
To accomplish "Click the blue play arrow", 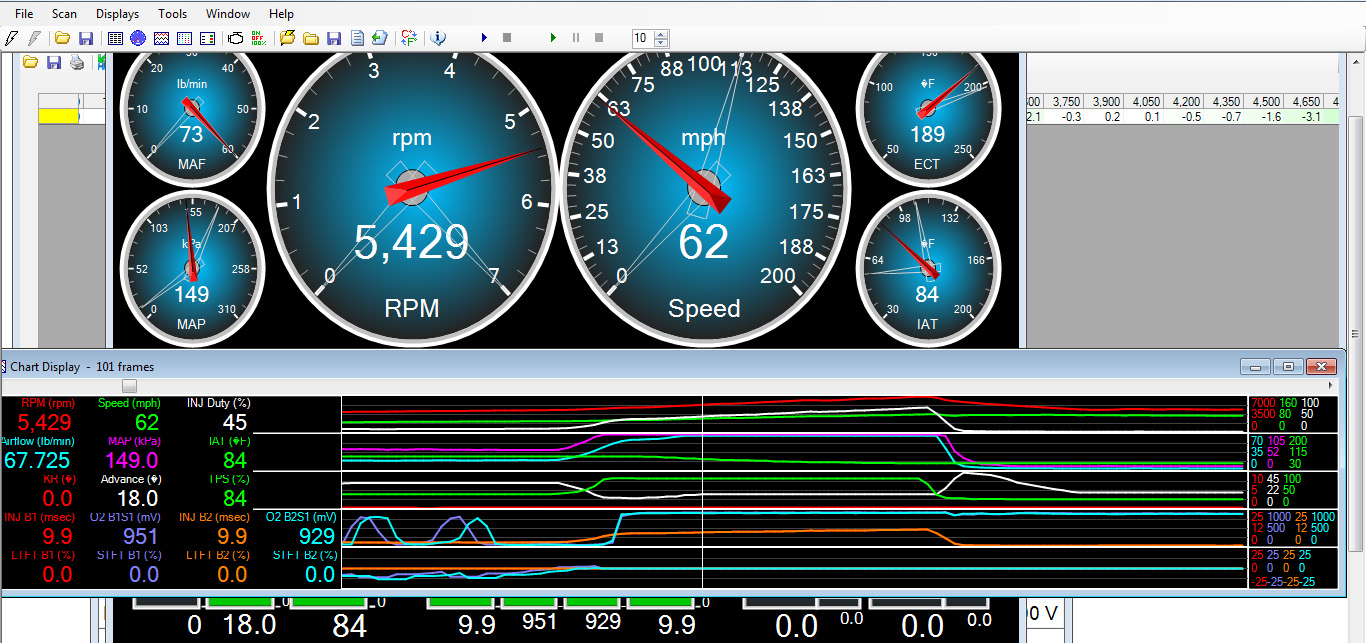I will click(484, 38).
